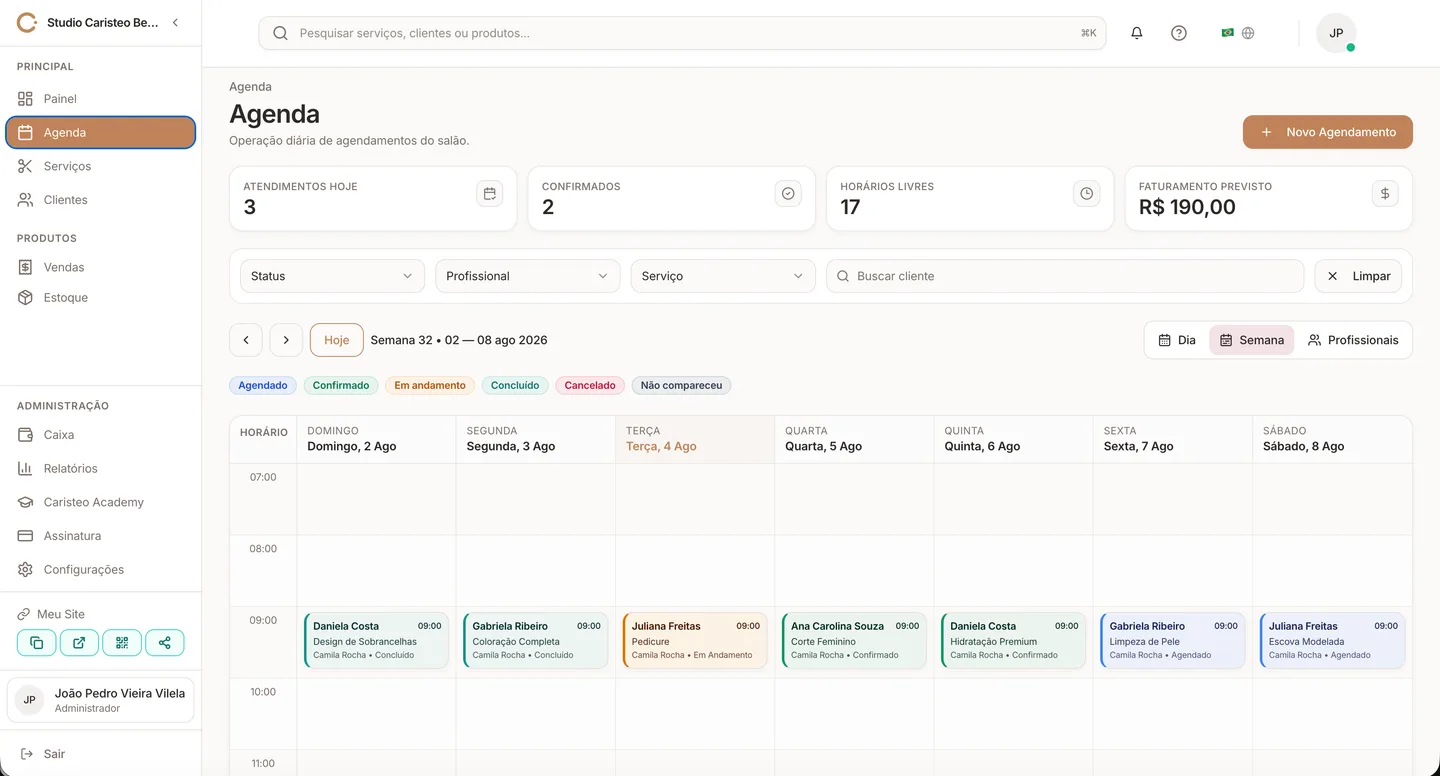Switch the calendar to Dia view
This screenshot has width=1440, height=776.
pyautogui.click(x=1177, y=340)
